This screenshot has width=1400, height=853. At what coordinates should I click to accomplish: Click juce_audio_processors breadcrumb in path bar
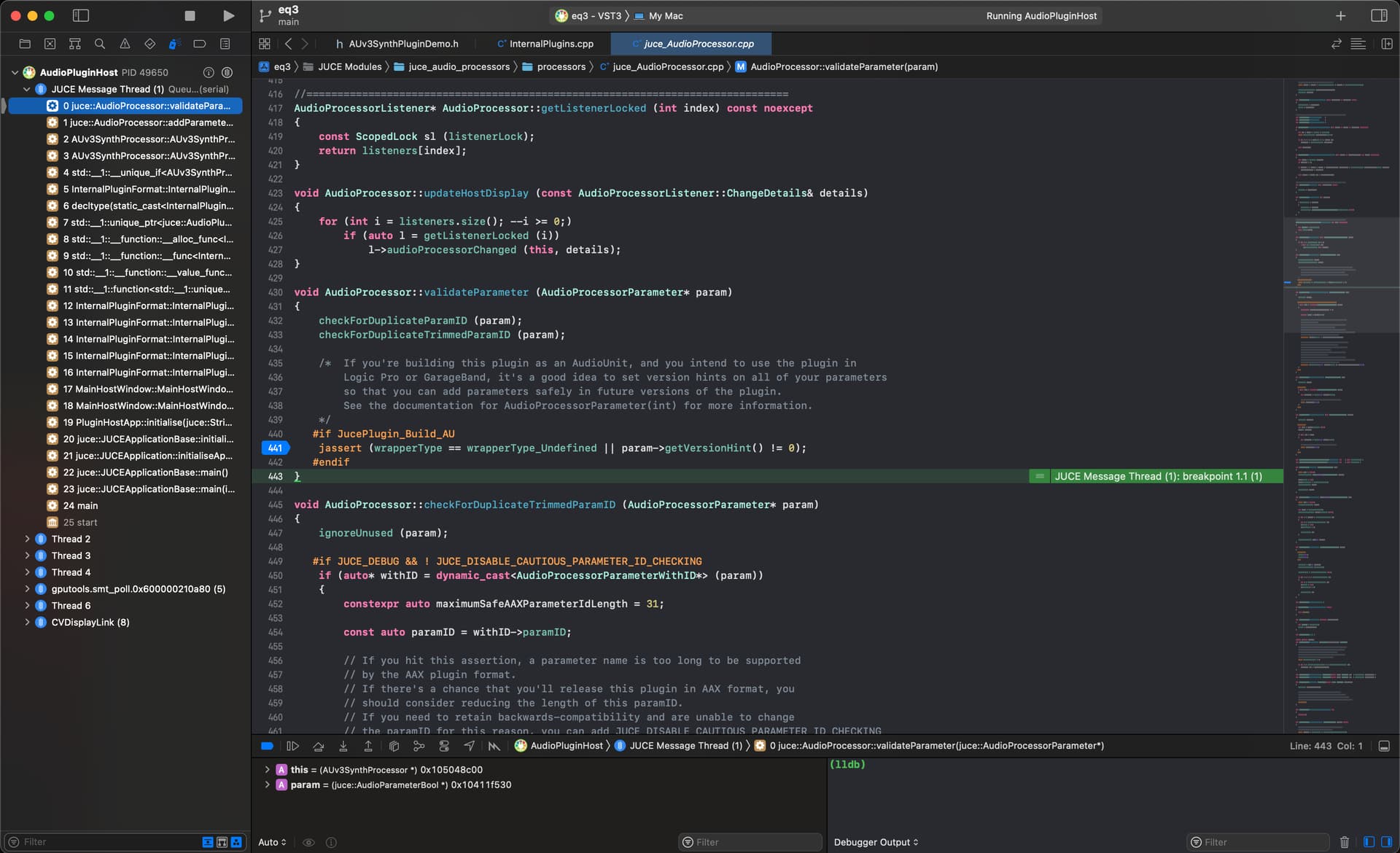[459, 66]
